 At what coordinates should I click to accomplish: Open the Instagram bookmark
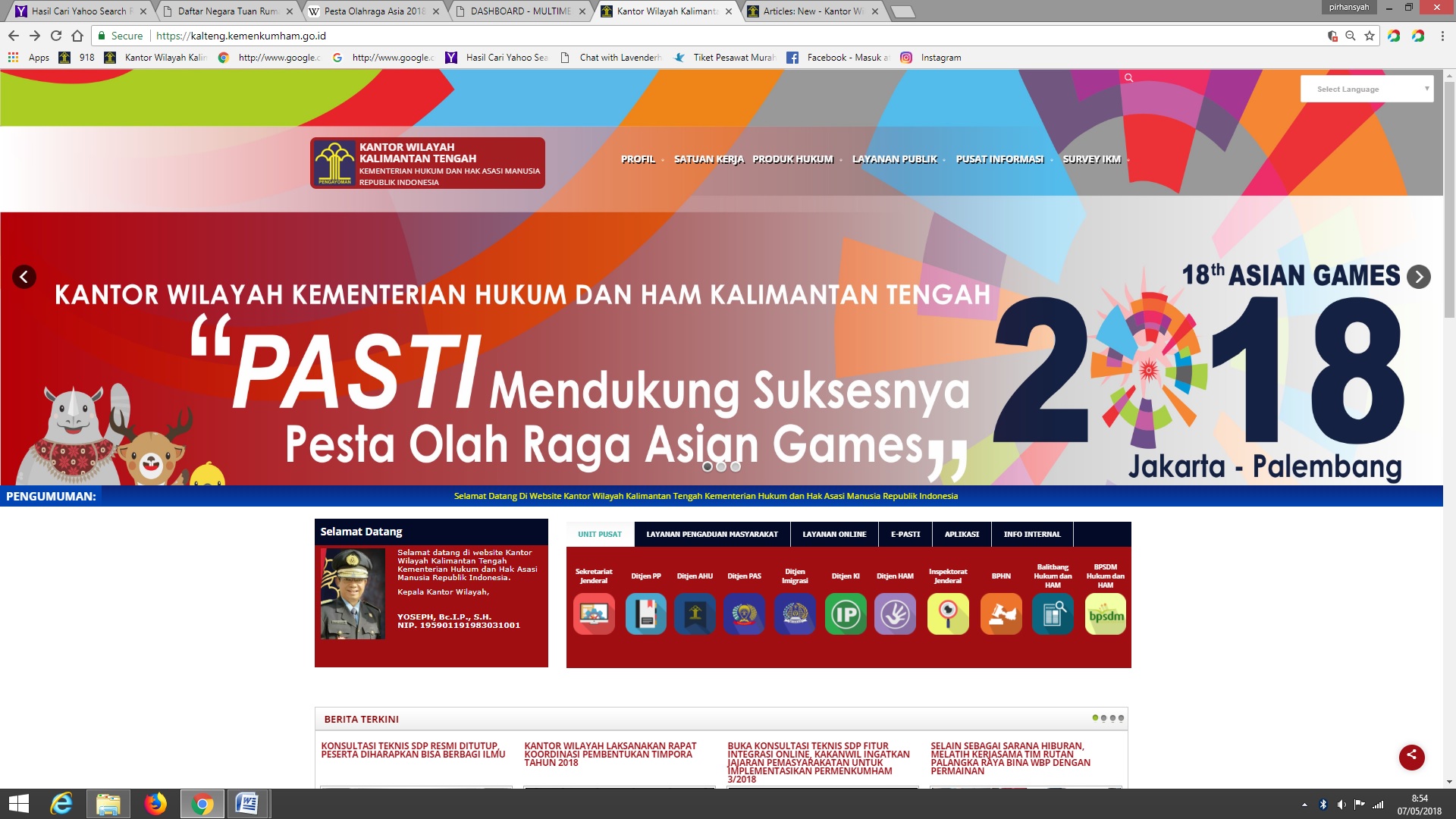click(x=930, y=58)
